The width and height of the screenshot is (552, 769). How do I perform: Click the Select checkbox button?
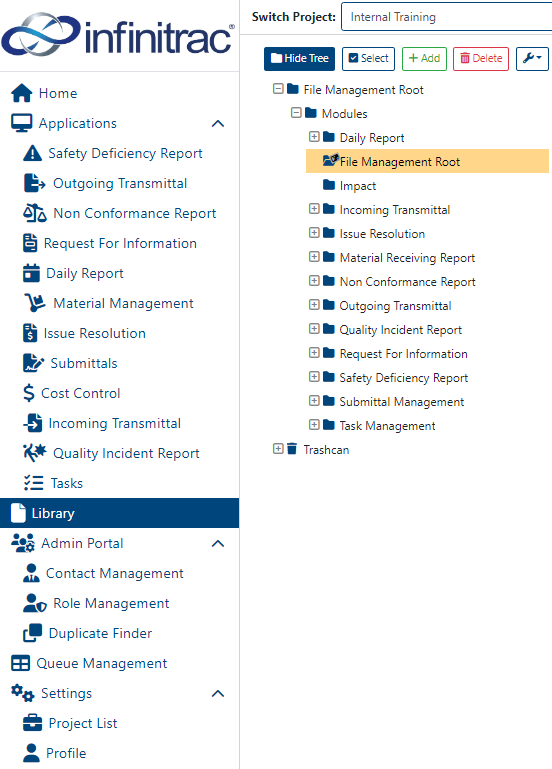pos(368,58)
